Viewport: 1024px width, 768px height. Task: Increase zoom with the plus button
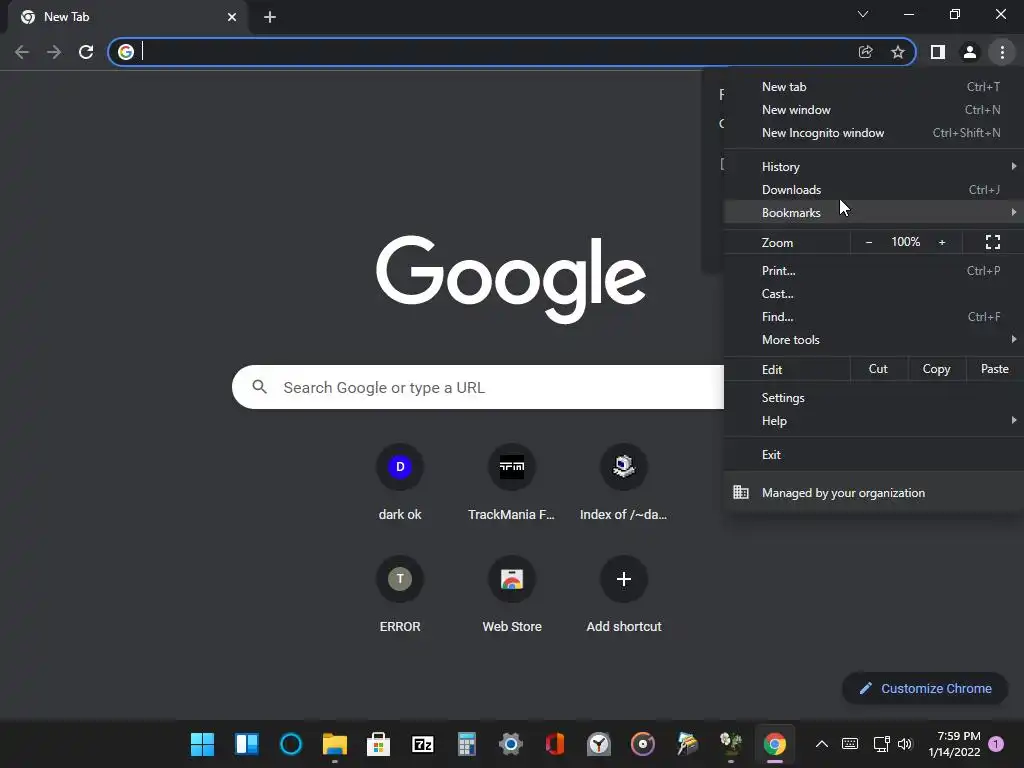pyautogui.click(x=942, y=242)
